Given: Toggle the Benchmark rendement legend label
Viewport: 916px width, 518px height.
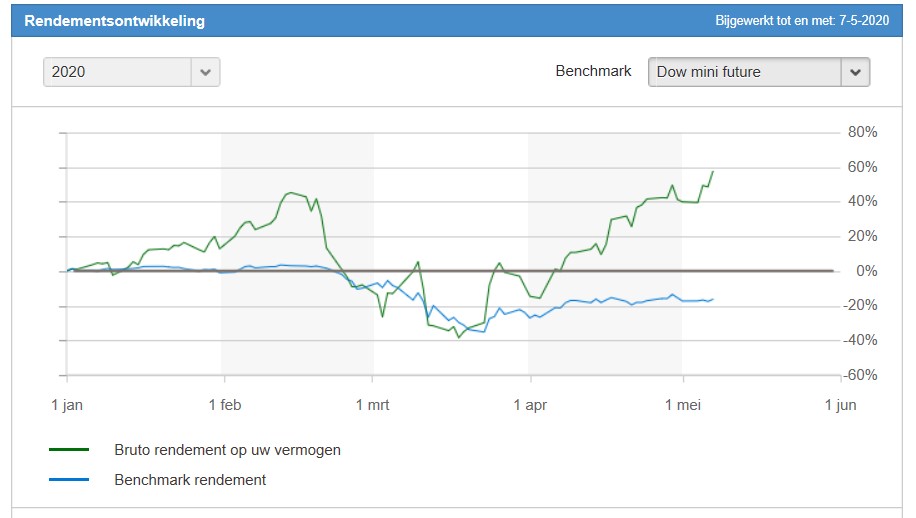Looking at the screenshot, I should [190, 480].
